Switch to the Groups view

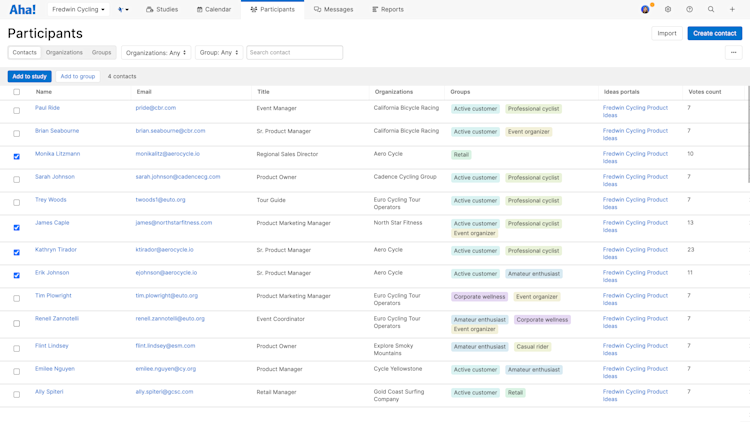pos(101,53)
